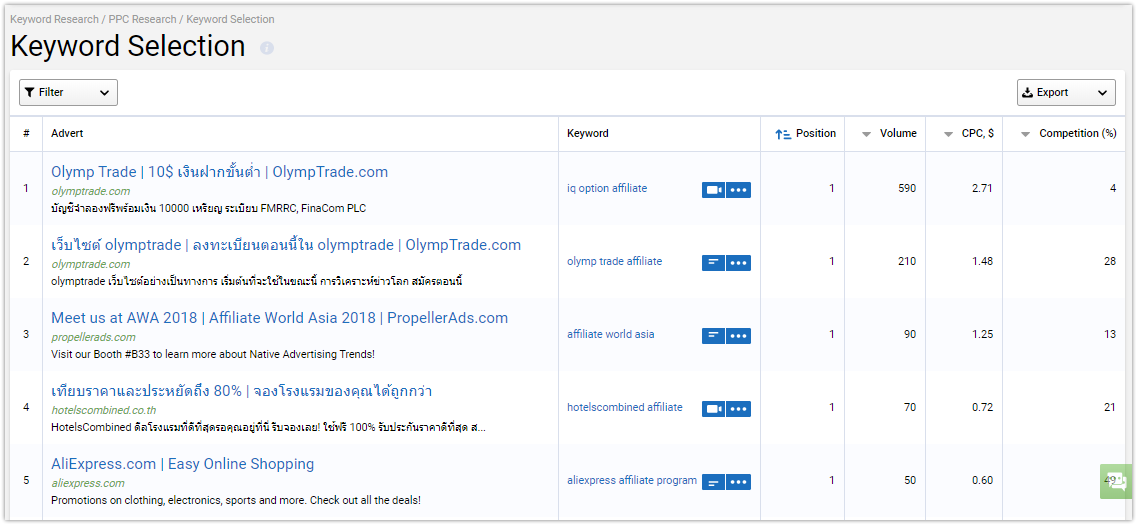Click text ad icon for olymp trade affiliate
This screenshot has height=525, width=1137.
coord(714,262)
